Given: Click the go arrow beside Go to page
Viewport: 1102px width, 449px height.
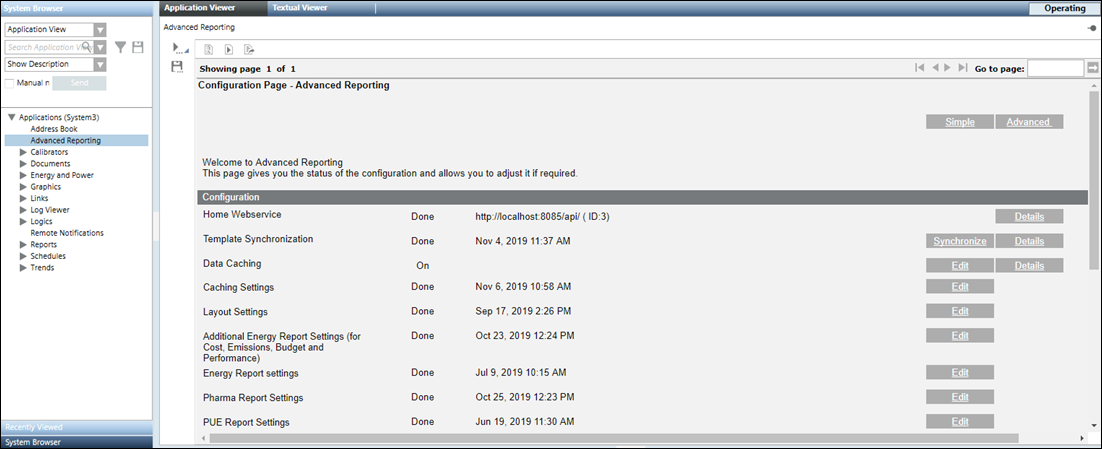Looking at the screenshot, I should tap(1093, 68).
